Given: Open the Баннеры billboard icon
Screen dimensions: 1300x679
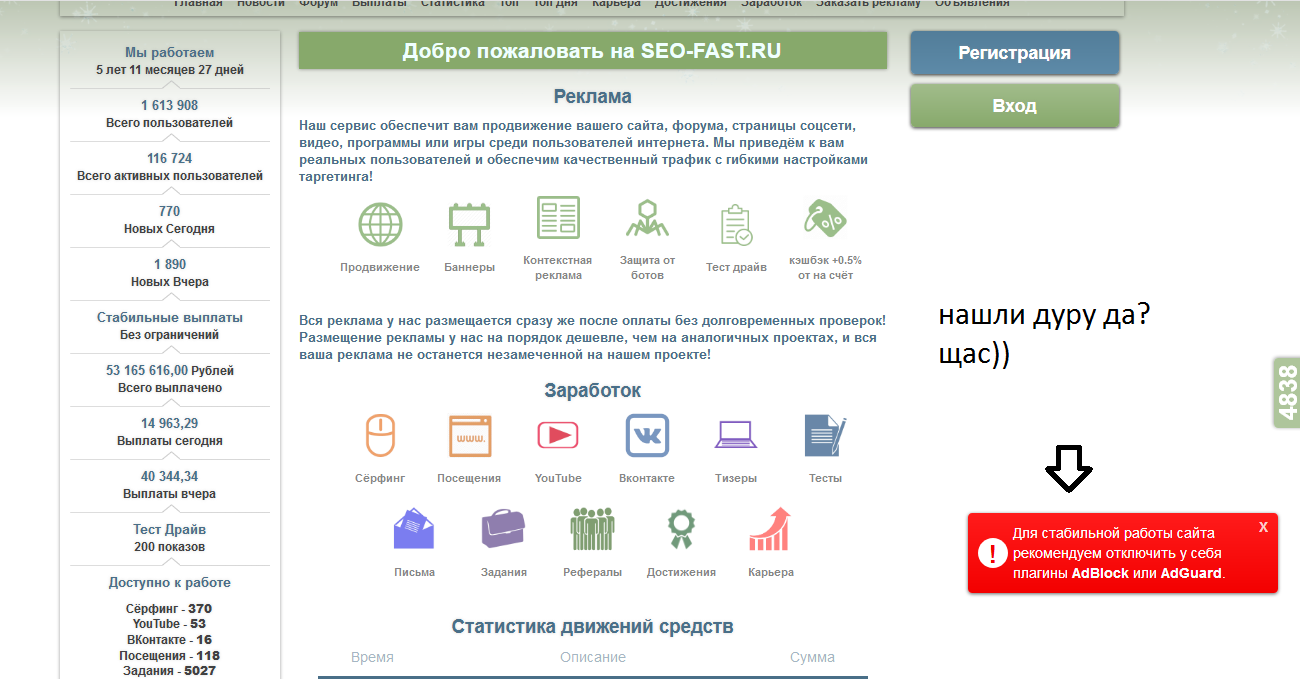Looking at the screenshot, I should pyautogui.click(x=469, y=225).
